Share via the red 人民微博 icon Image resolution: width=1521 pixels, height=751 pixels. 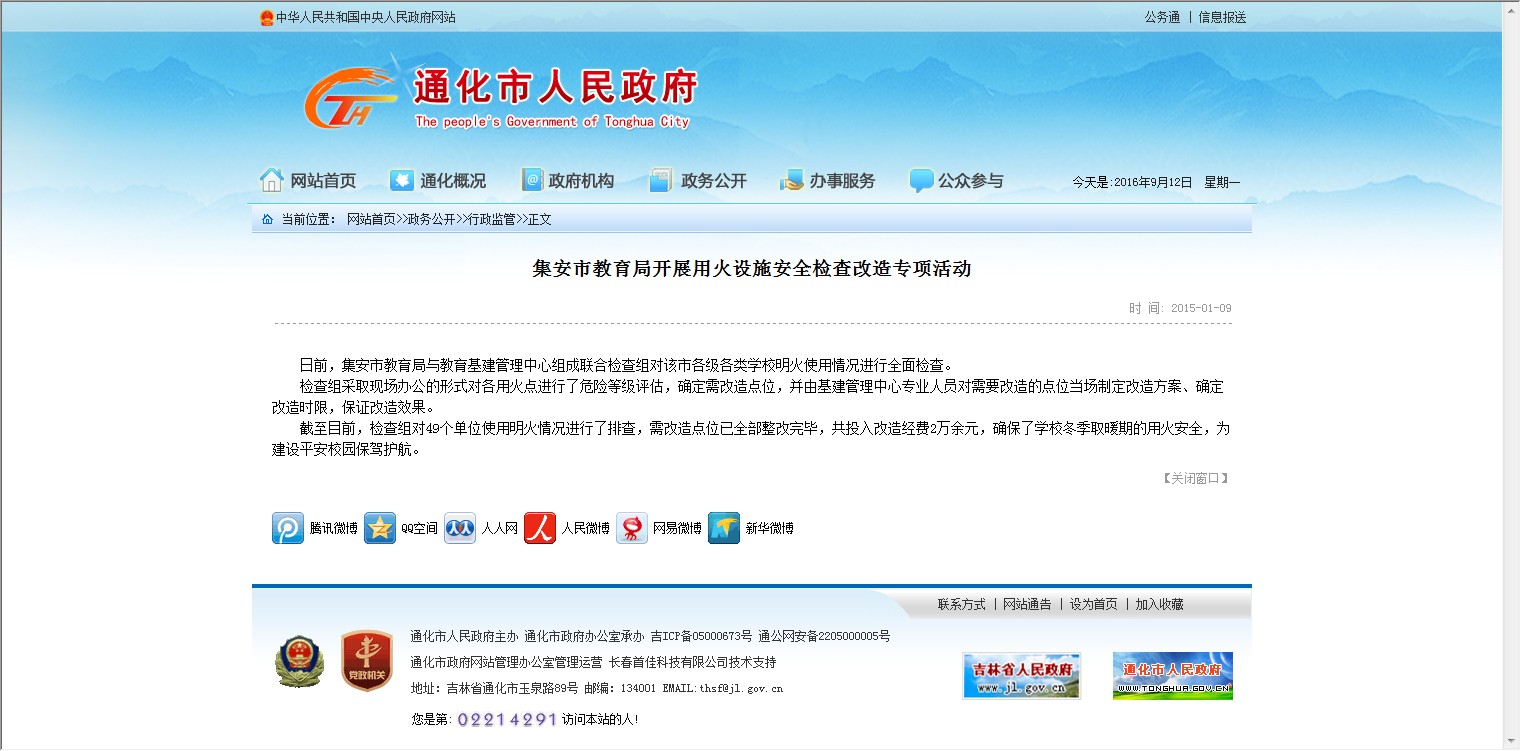click(x=540, y=528)
